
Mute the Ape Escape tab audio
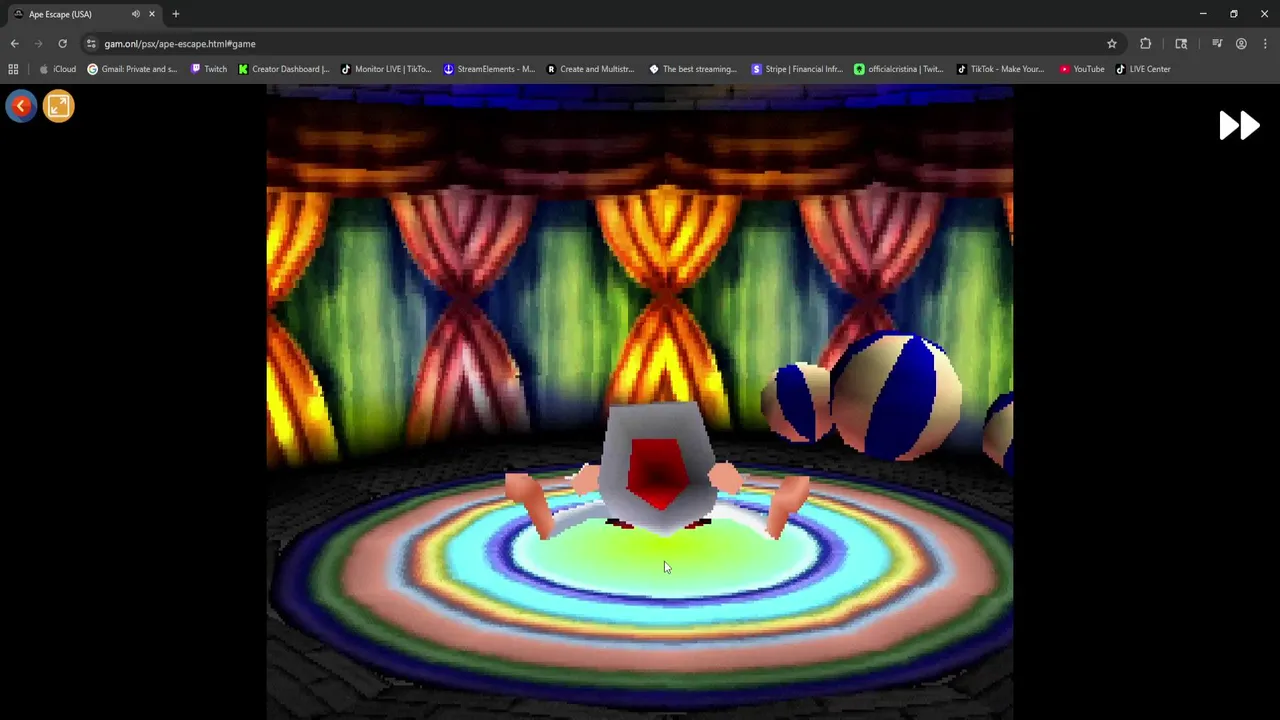(x=135, y=14)
